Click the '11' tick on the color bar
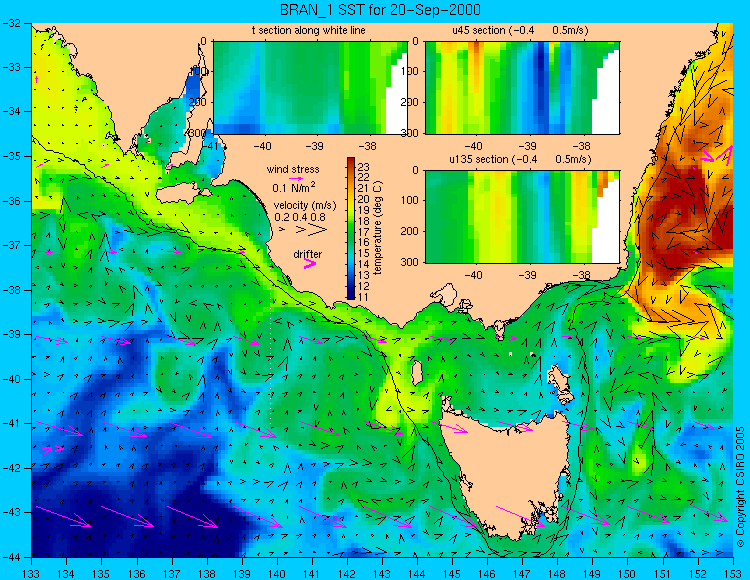This screenshot has width=750, height=580. click(364, 296)
